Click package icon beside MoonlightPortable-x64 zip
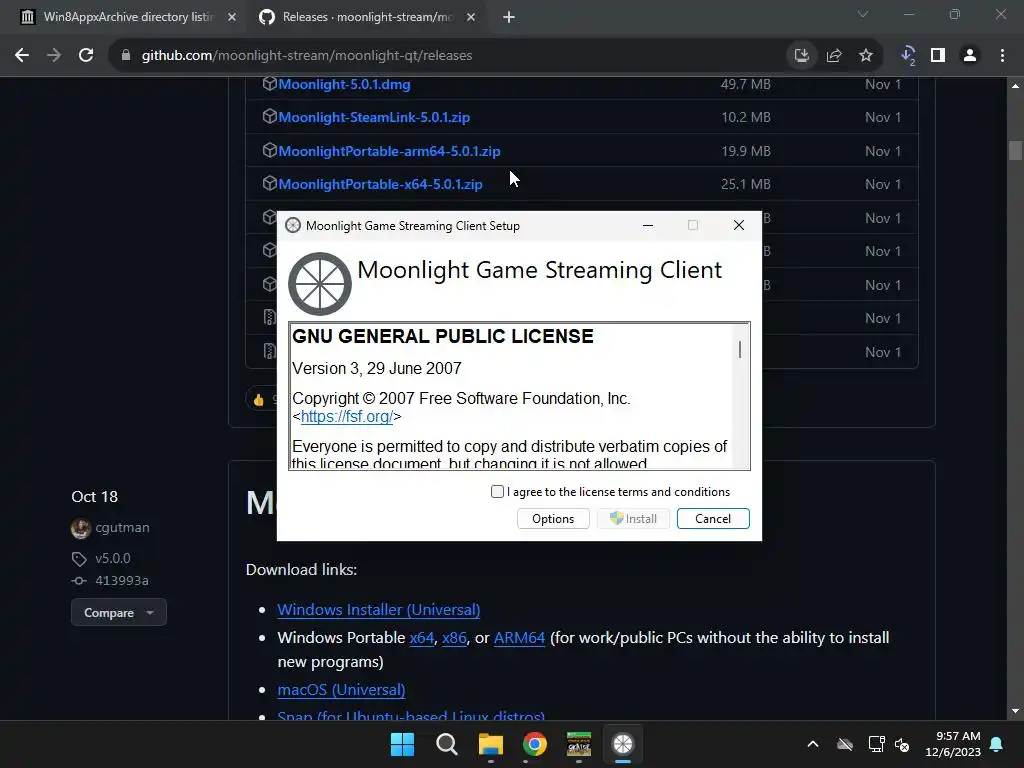The image size is (1024, 768). [x=269, y=184]
